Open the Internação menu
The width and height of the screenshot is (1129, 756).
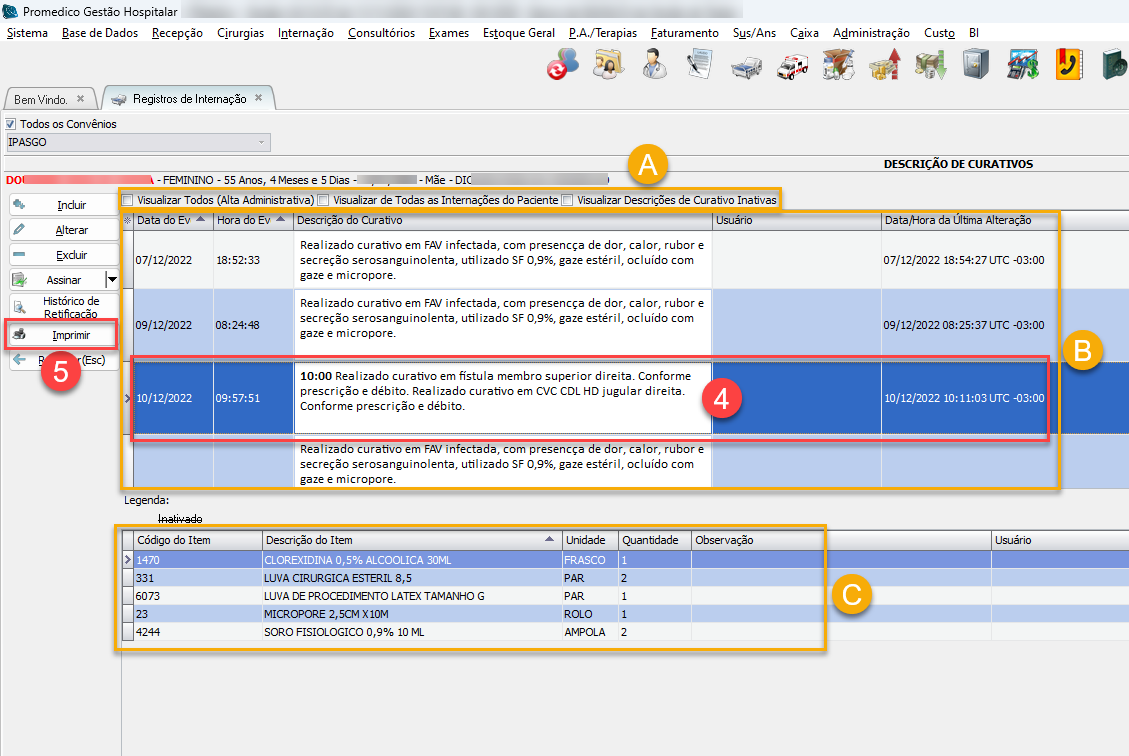pyautogui.click(x=305, y=33)
